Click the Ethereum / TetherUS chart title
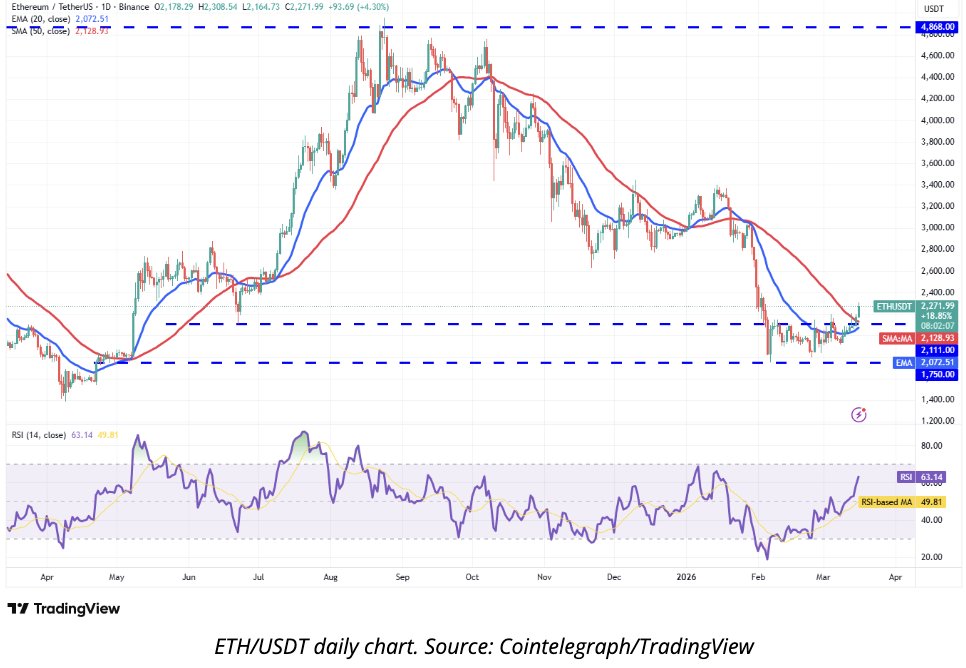Viewport: 966px width, 668px height. click(x=80, y=7)
